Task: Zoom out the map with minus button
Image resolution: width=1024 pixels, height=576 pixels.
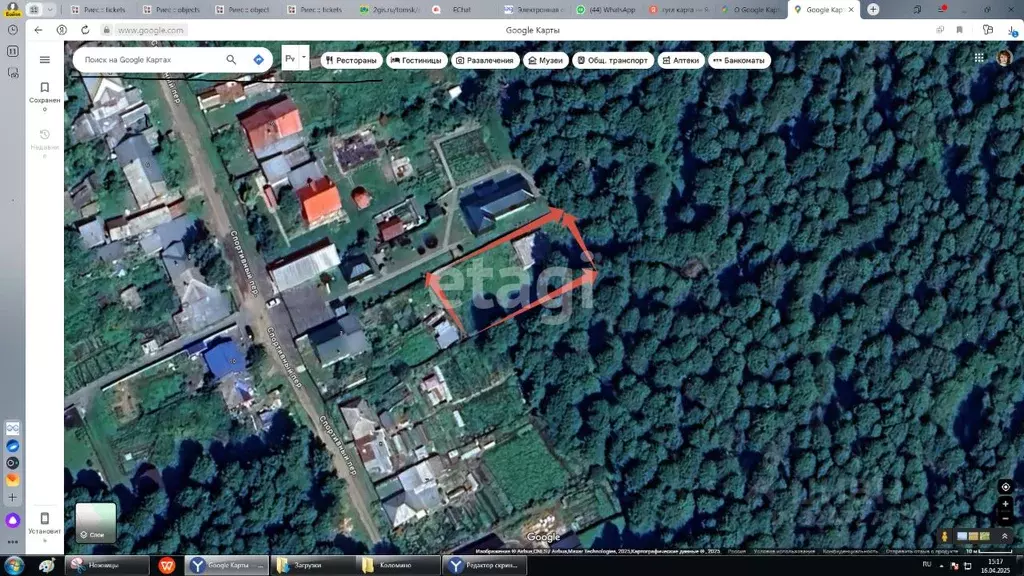Action: pos(1005,518)
